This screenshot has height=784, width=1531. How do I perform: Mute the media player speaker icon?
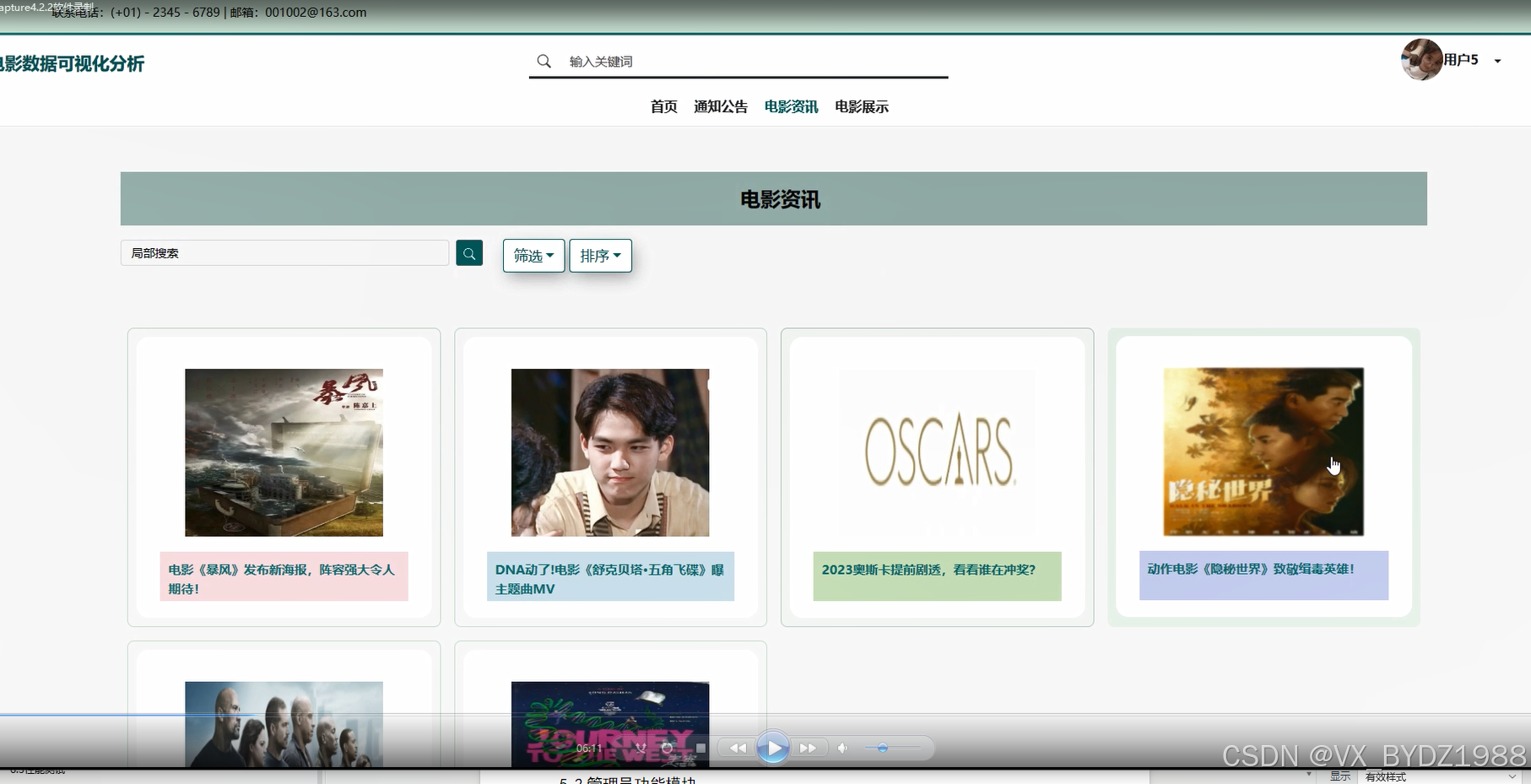(842, 748)
